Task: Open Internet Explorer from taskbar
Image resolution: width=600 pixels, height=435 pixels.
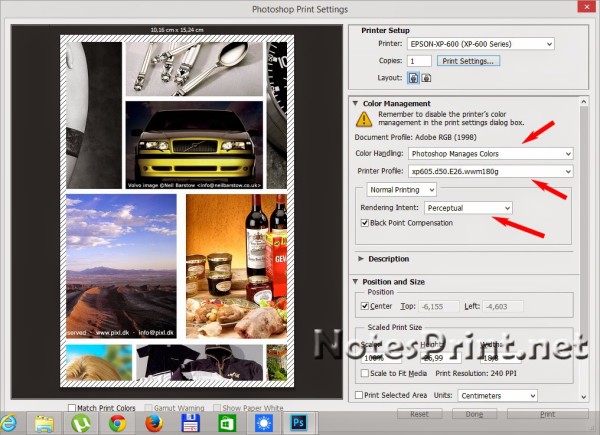Action: tap(11, 424)
